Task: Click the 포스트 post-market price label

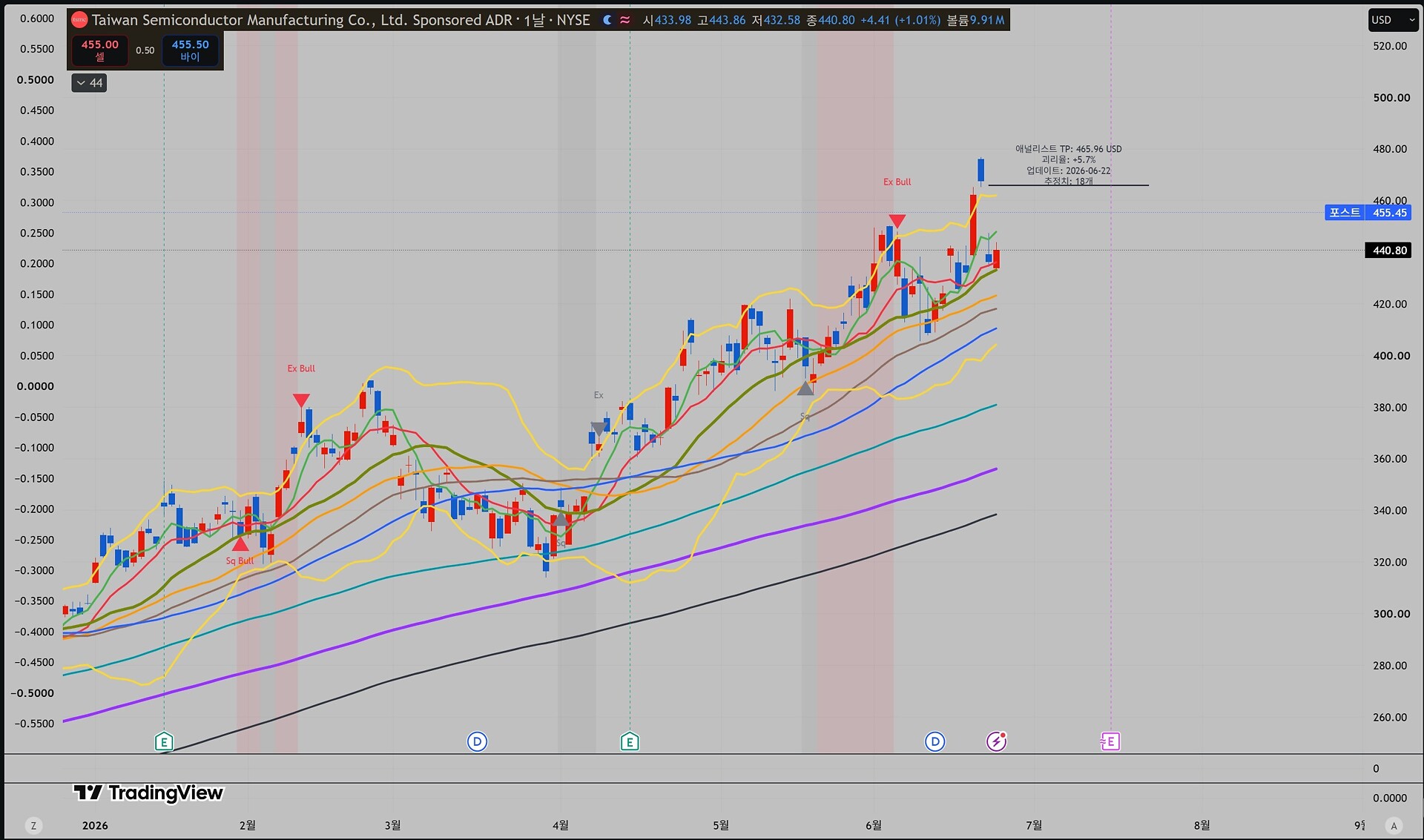Action: [x=1345, y=213]
